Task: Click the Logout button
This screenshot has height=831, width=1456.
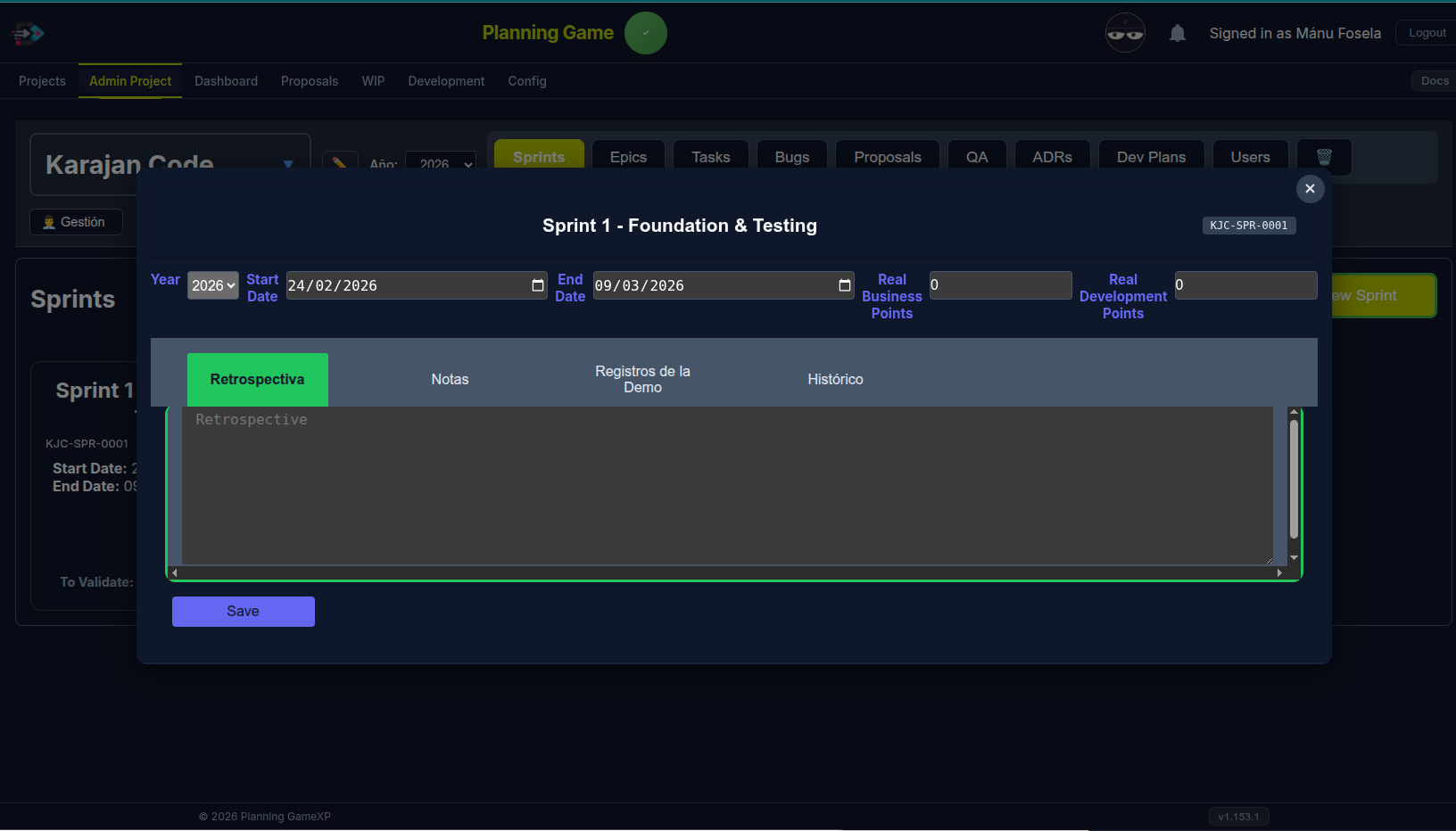Action: click(x=1426, y=33)
